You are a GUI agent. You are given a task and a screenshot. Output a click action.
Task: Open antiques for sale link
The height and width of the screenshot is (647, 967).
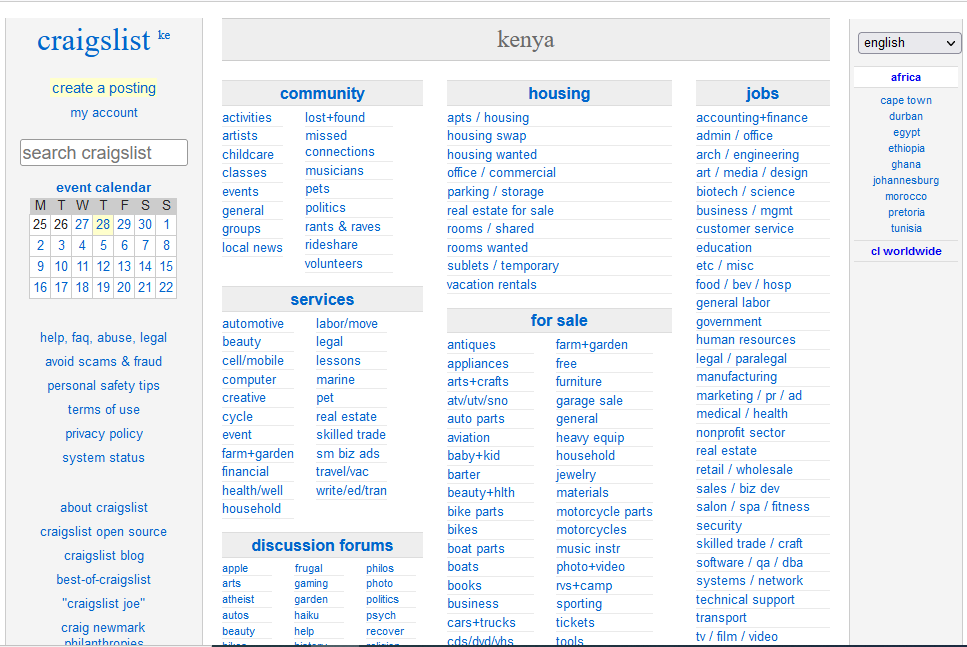tap(471, 345)
